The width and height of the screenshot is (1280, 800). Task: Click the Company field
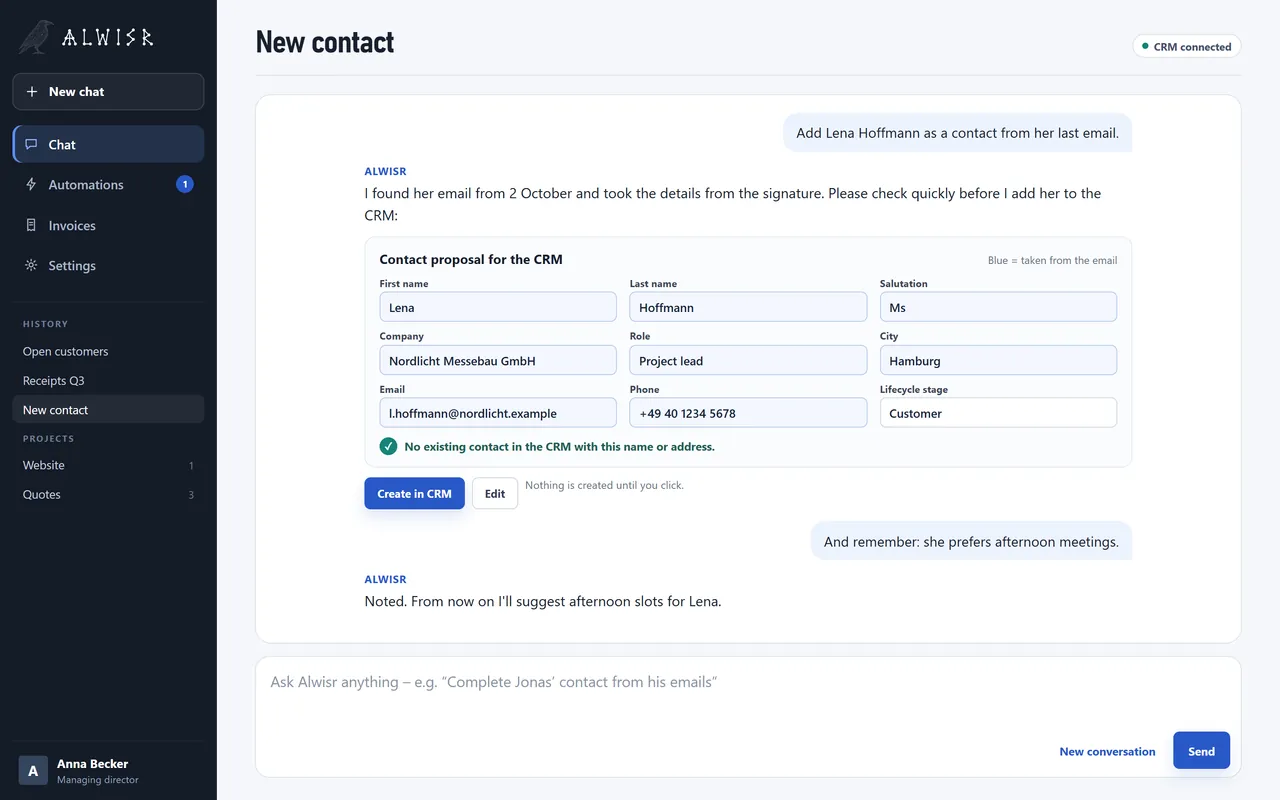[x=498, y=360]
